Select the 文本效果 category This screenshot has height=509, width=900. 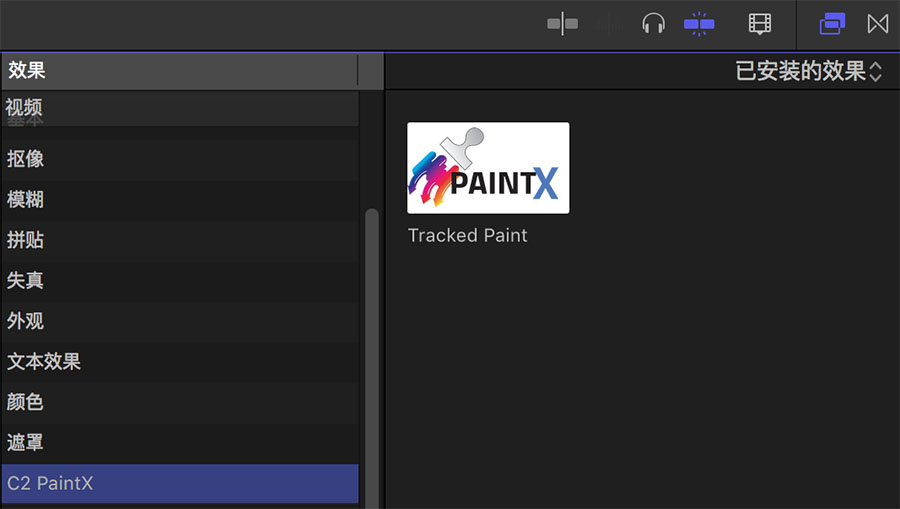180,362
